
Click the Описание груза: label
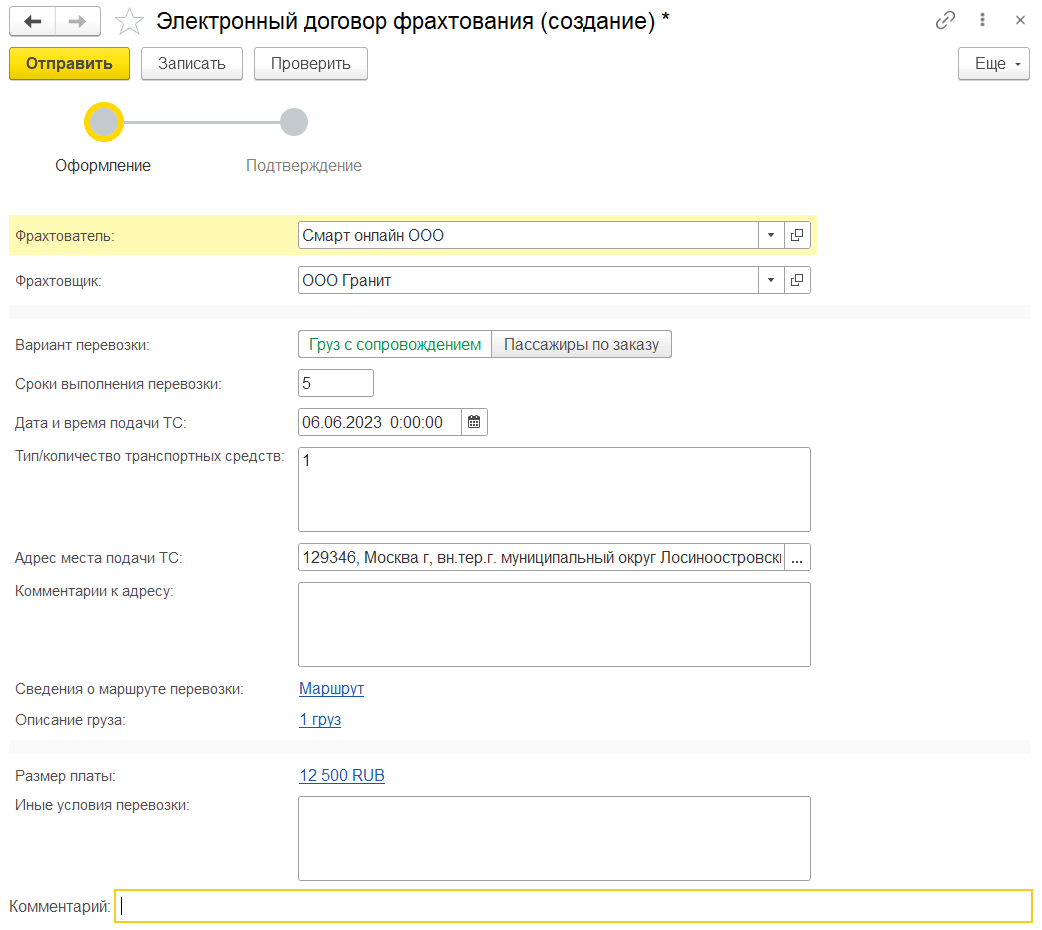[x=70, y=720]
